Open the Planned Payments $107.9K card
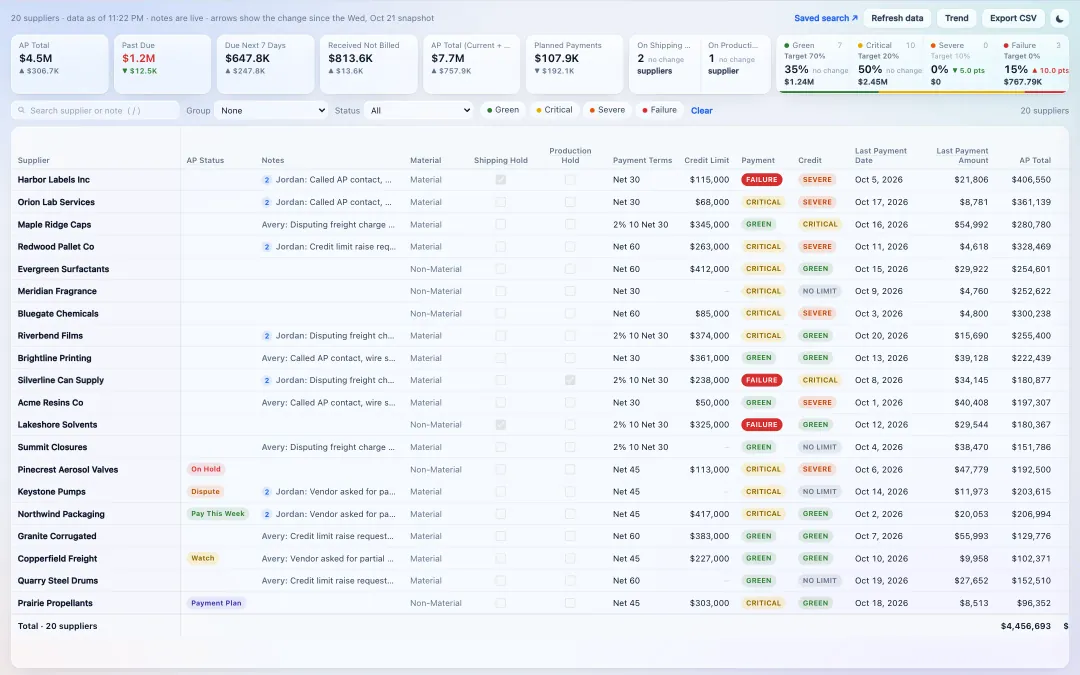 [574, 64]
